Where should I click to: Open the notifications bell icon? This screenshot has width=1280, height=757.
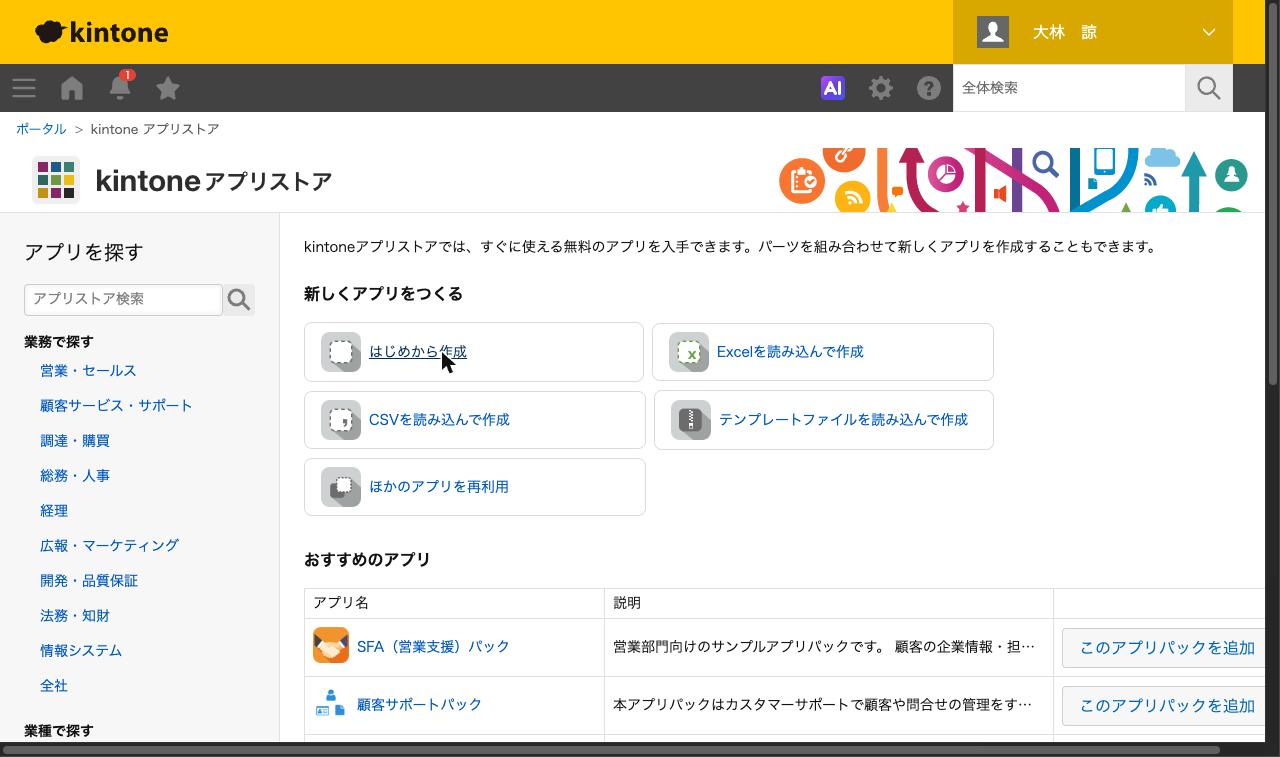(x=120, y=87)
